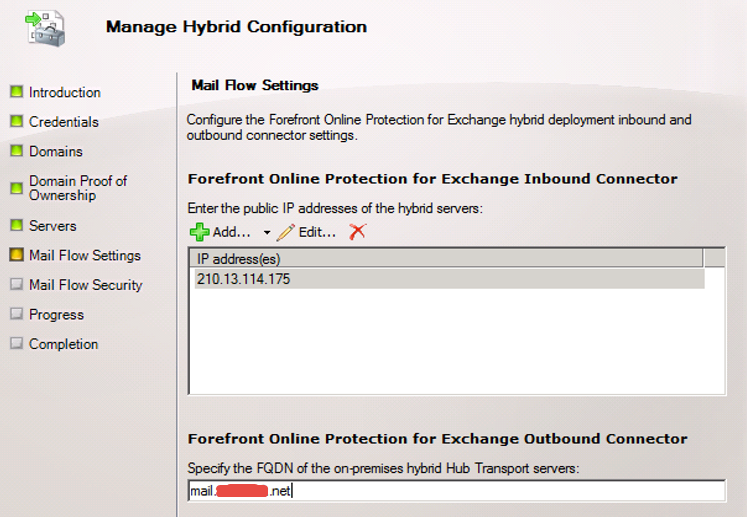Remove selected IP with red X icon
Image resolution: width=747 pixels, height=517 pixels.
(x=357, y=232)
